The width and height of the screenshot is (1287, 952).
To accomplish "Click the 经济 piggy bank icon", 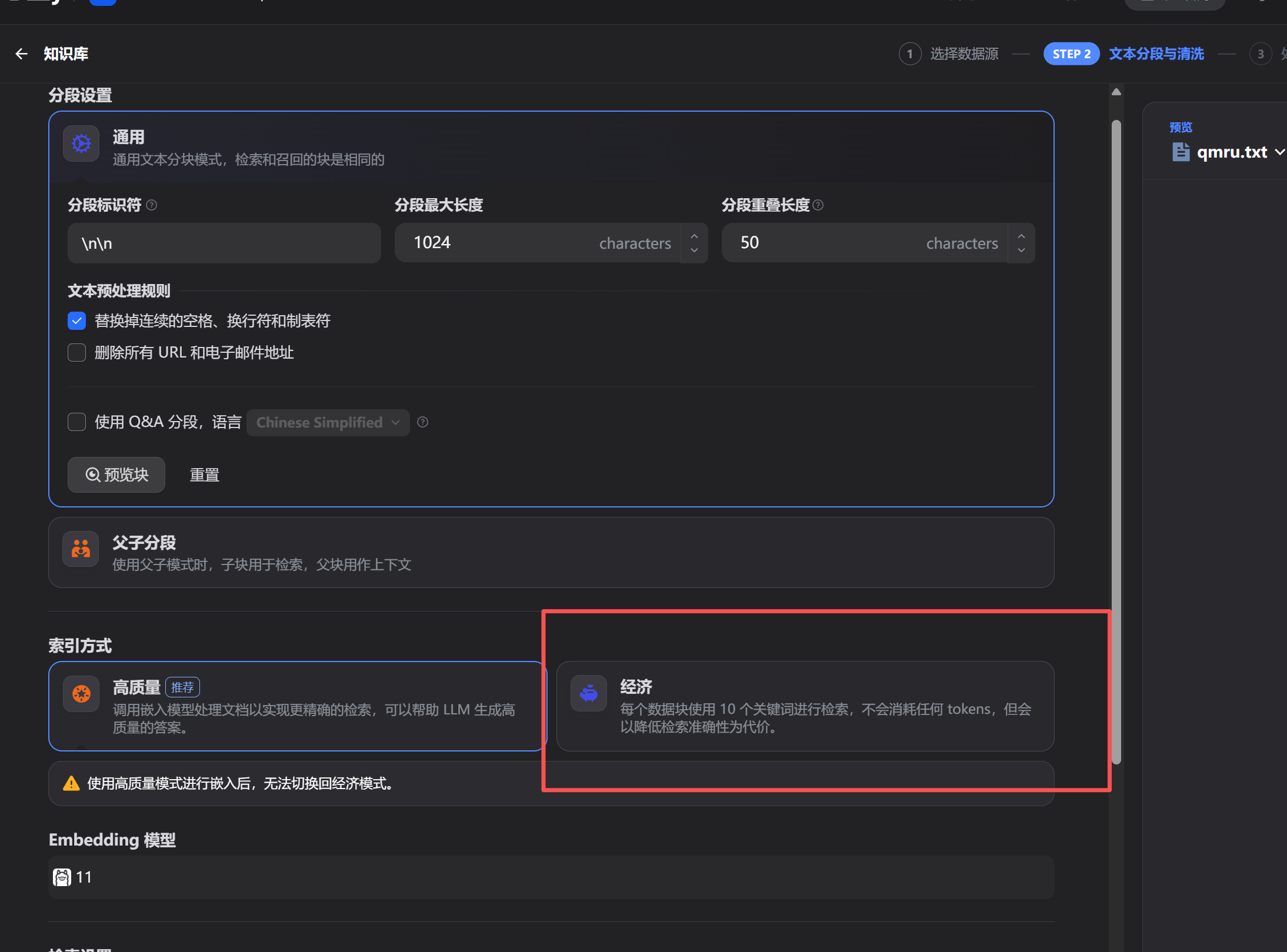I will point(588,693).
